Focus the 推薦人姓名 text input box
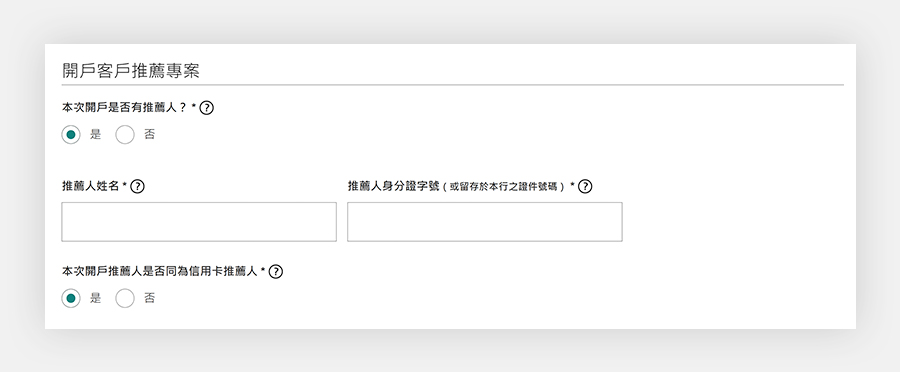The image size is (900, 372). pyautogui.click(x=199, y=222)
